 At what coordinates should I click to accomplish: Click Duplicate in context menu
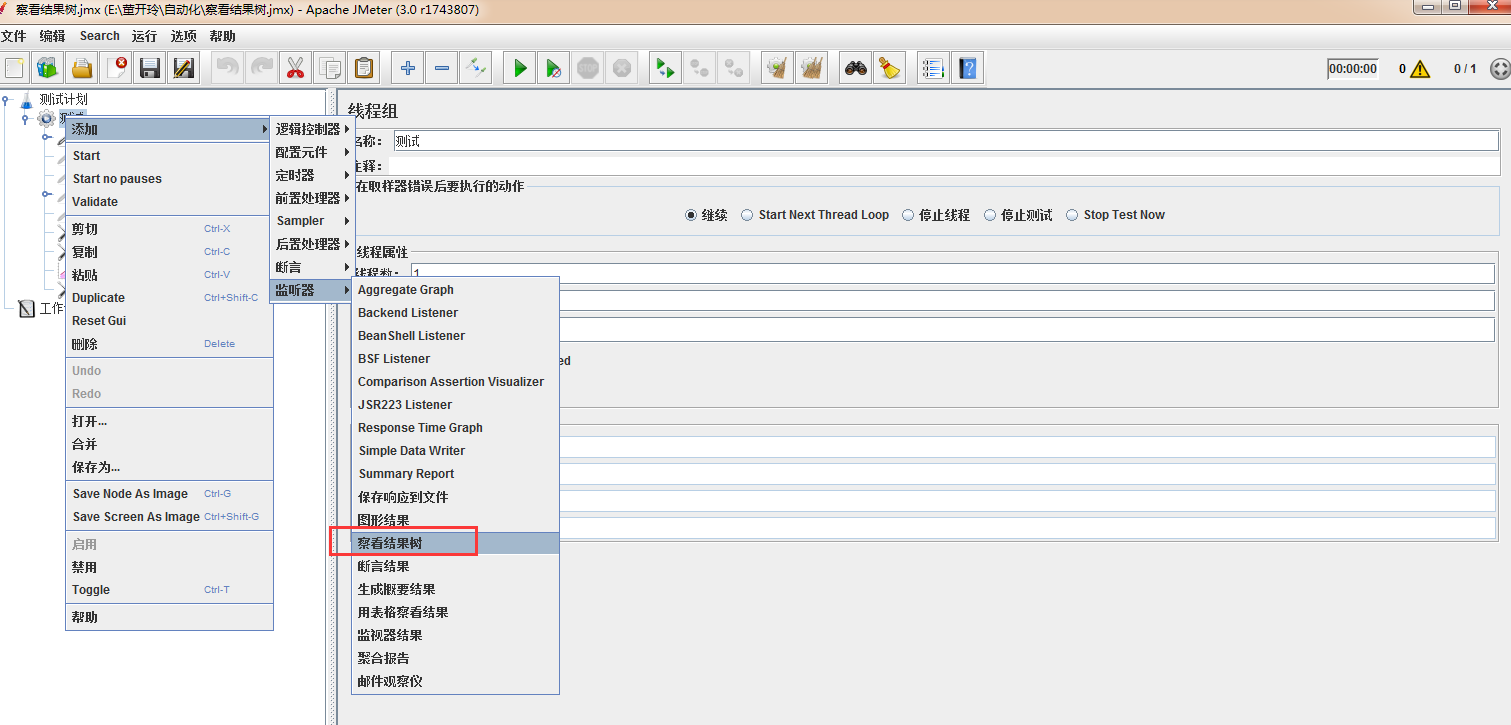click(169, 298)
